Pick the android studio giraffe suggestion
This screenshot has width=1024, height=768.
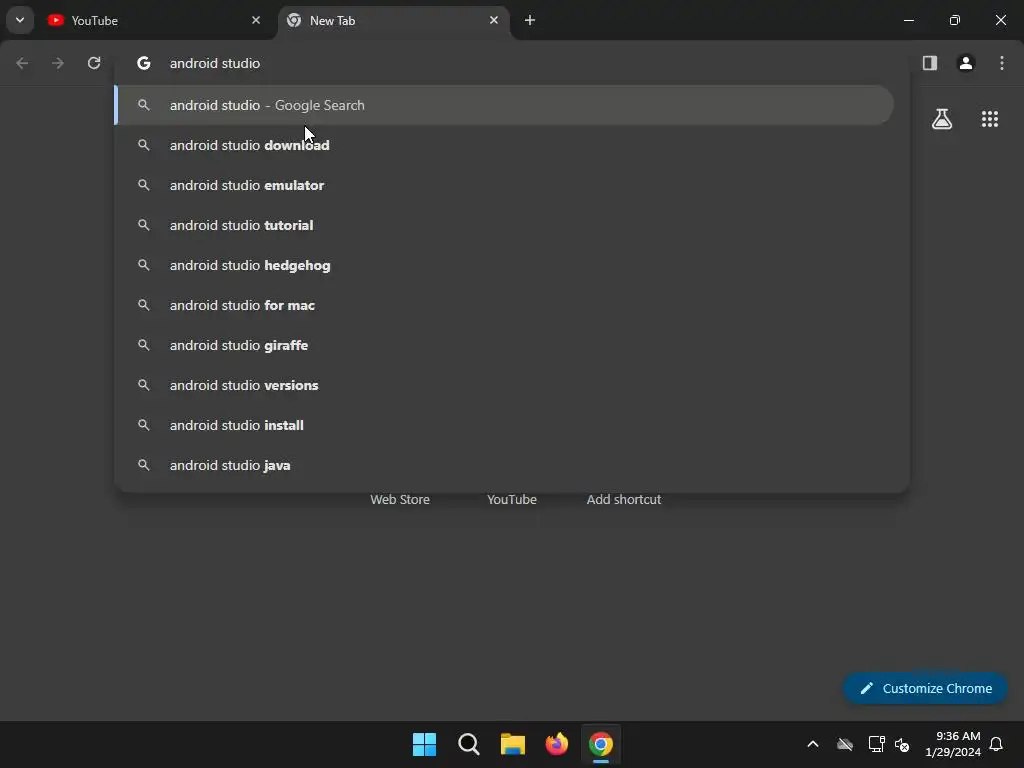[x=504, y=345]
